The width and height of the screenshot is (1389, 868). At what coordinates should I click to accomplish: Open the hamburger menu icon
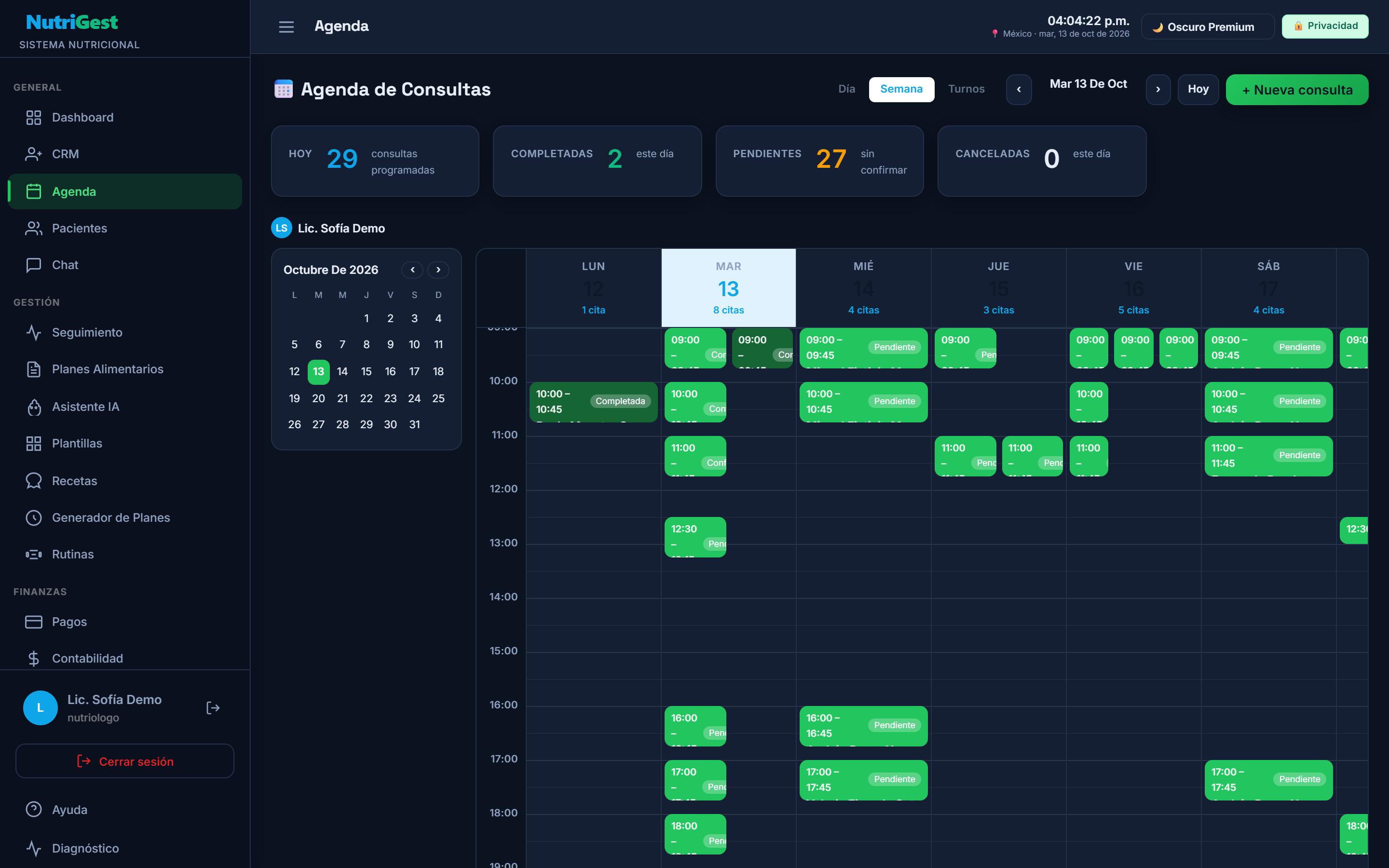click(x=286, y=27)
